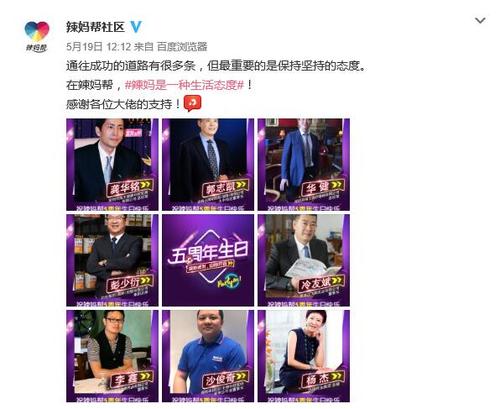The height and width of the screenshot is (409, 500).
Task: Open the 辣妈帮 heart logo avatar
Action: pyautogui.click(x=37, y=36)
